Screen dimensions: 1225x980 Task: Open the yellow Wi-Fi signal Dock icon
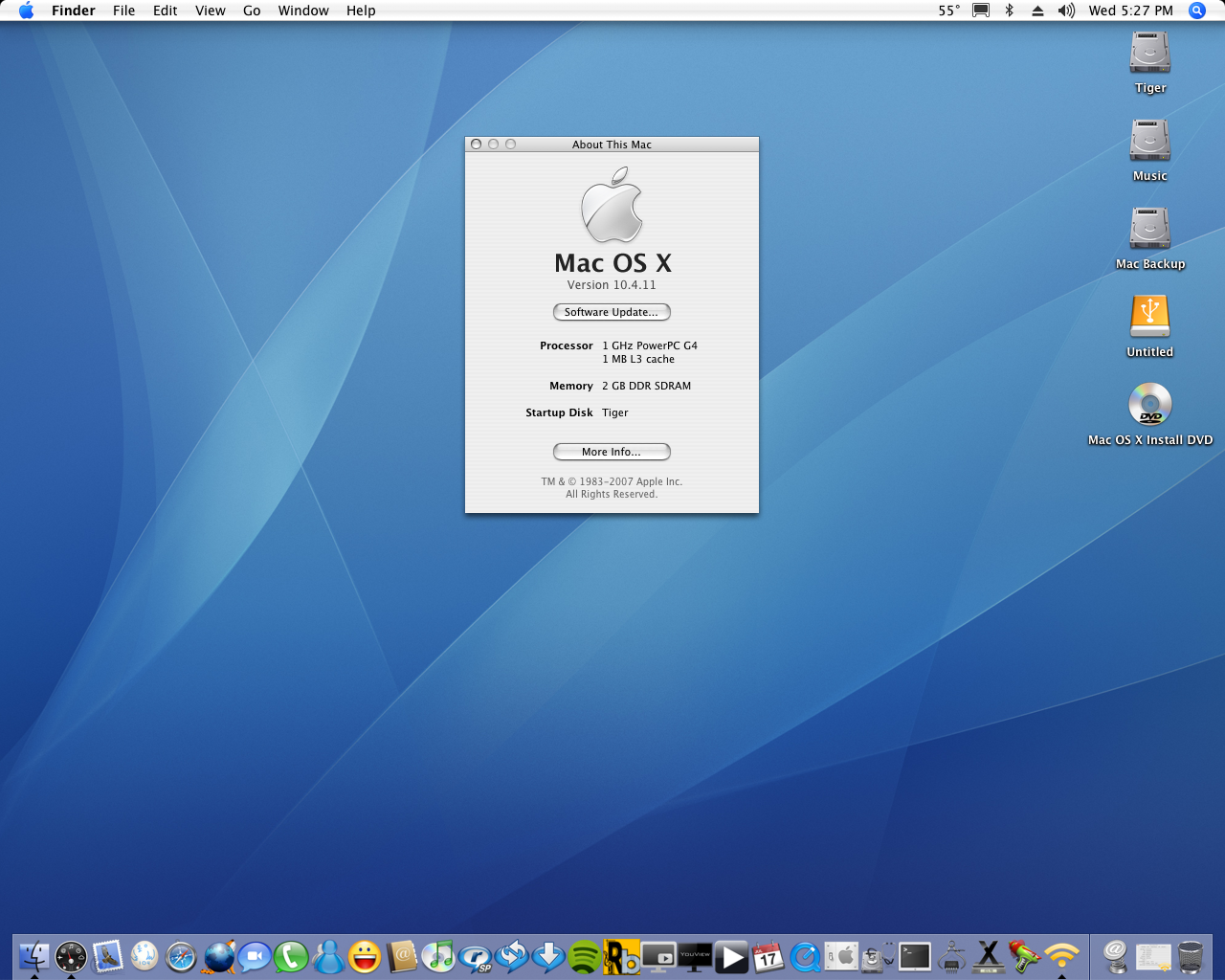click(1062, 956)
